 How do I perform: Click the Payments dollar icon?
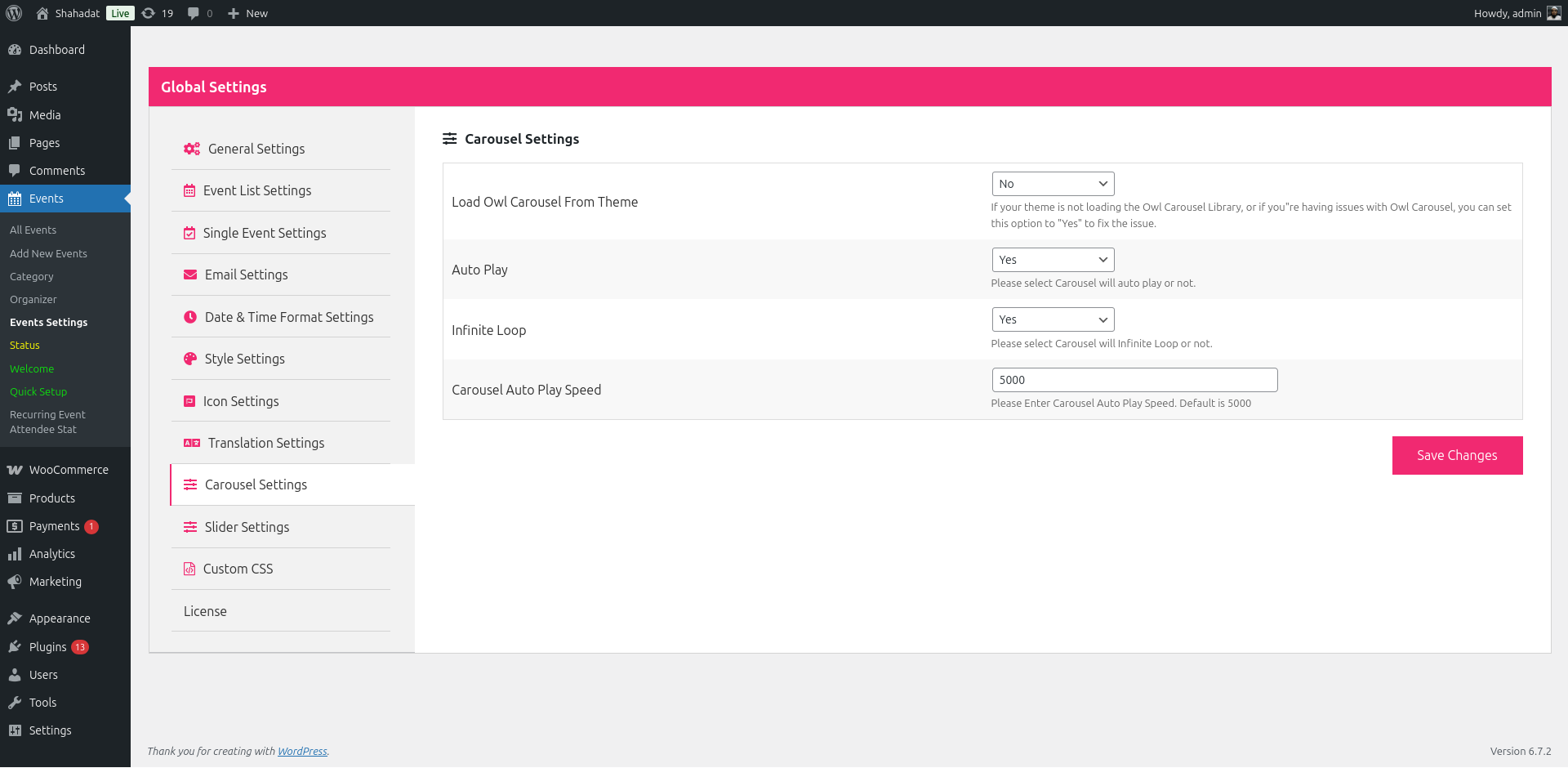pos(15,526)
